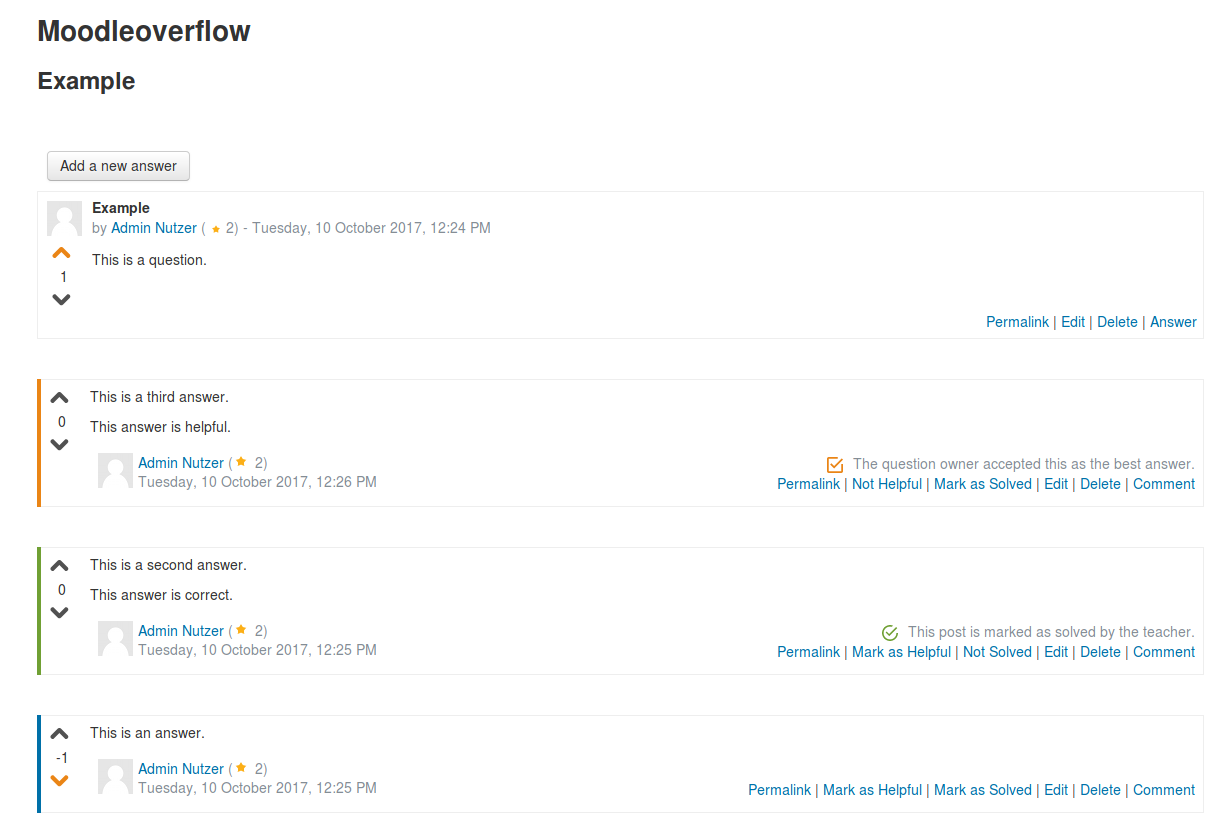This screenshot has width=1216, height=837.
Task: Edit the Example question post
Action: [x=1072, y=322]
